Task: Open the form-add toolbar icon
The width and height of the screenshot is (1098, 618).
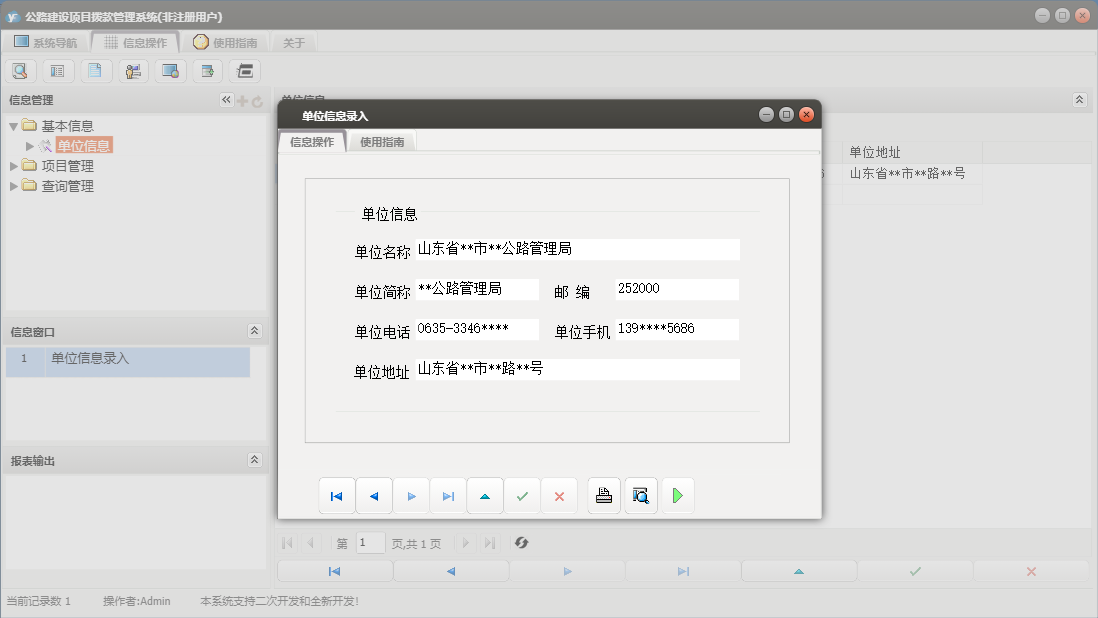Action: pyautogui.click(x=206, y=70)
